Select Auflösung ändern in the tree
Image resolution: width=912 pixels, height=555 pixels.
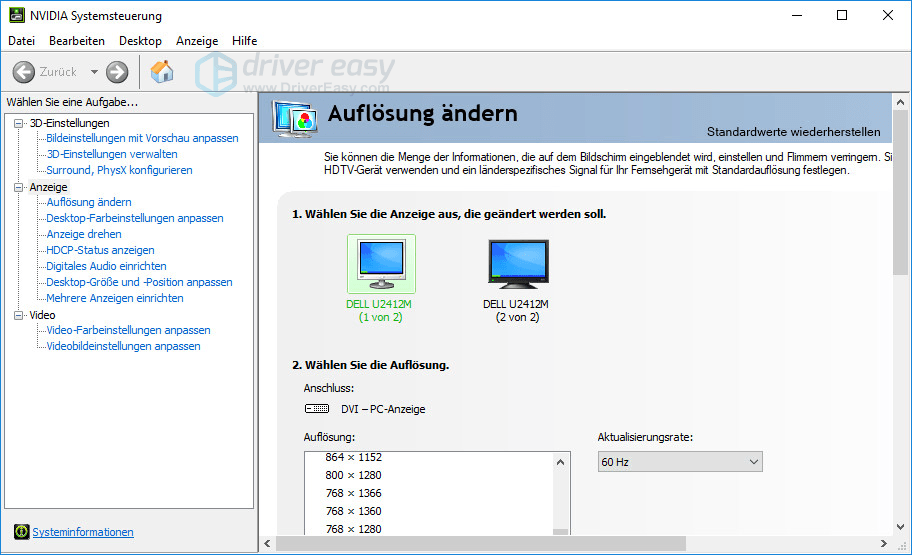click(x=89, y=202)
